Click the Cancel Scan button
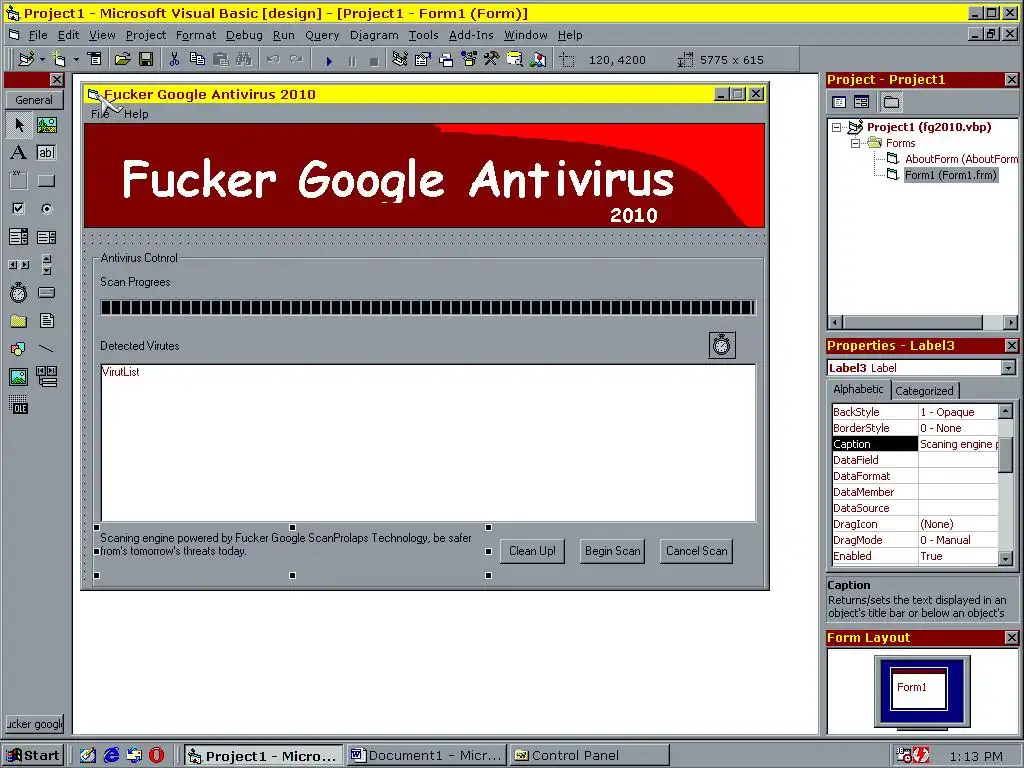This screenshot has height=768, width=1024. click(x=696, y=551)
